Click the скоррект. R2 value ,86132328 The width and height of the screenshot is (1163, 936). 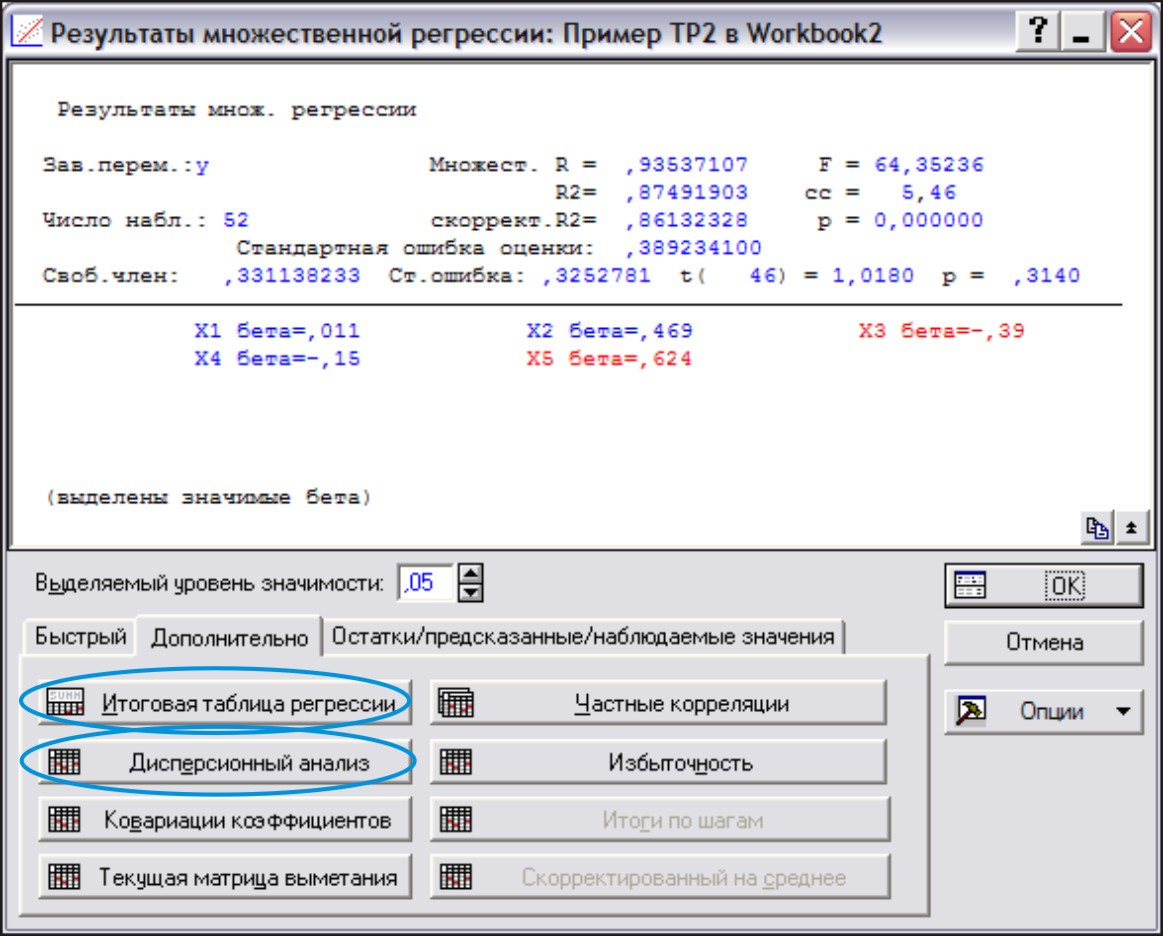coord(686,220)
